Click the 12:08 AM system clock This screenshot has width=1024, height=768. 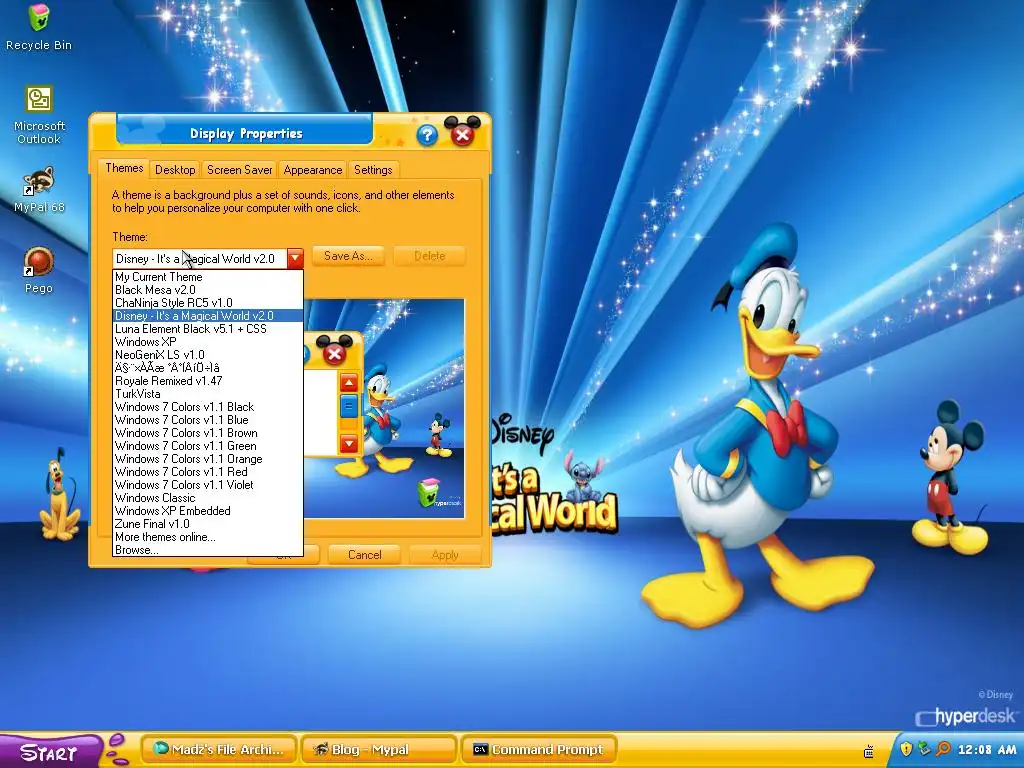[989, 750]
